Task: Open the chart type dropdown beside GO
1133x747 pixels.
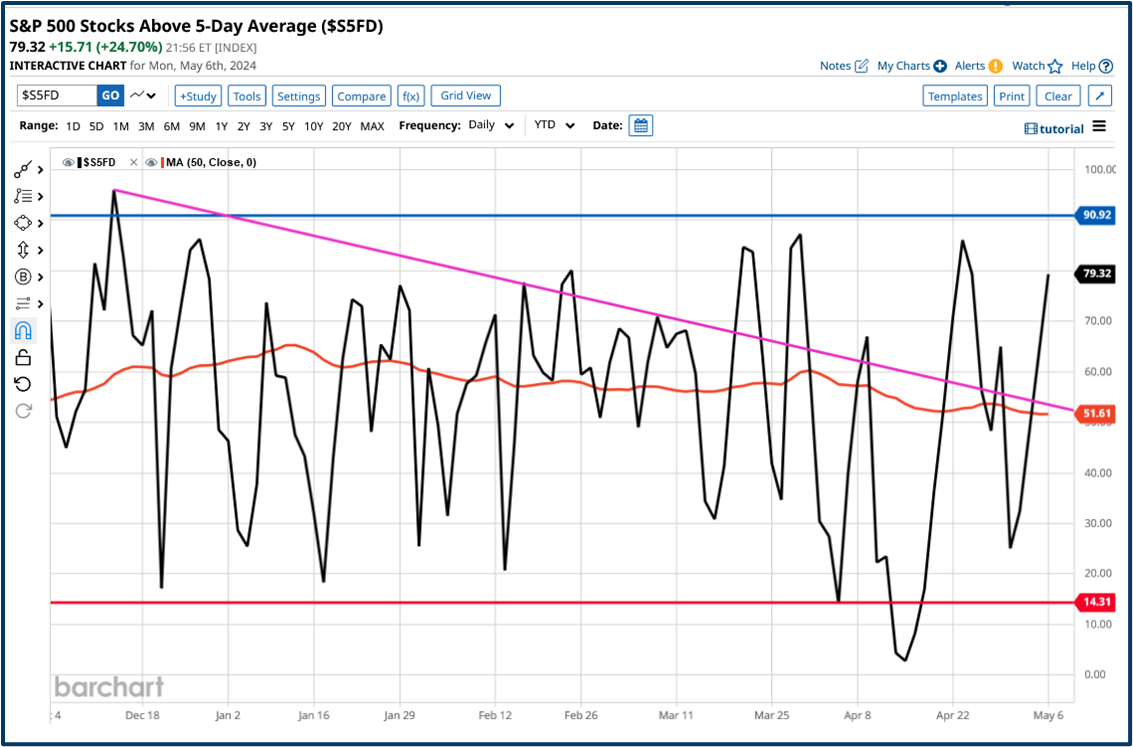Action: pyautogui.click(x=143, y=94)
